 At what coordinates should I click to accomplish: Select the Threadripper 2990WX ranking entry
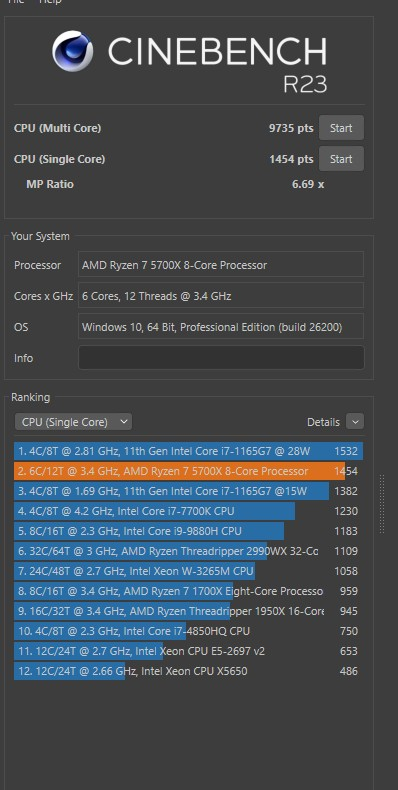[x=188, y=551]
